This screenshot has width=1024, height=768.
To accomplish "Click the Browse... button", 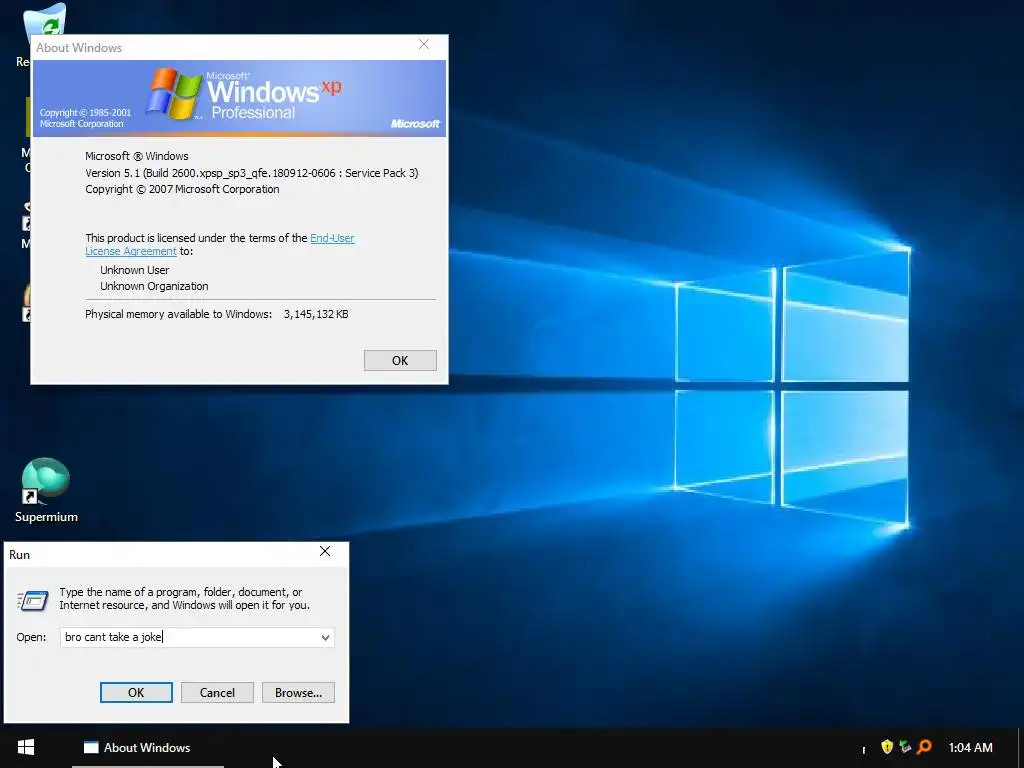I will point(298,692).
